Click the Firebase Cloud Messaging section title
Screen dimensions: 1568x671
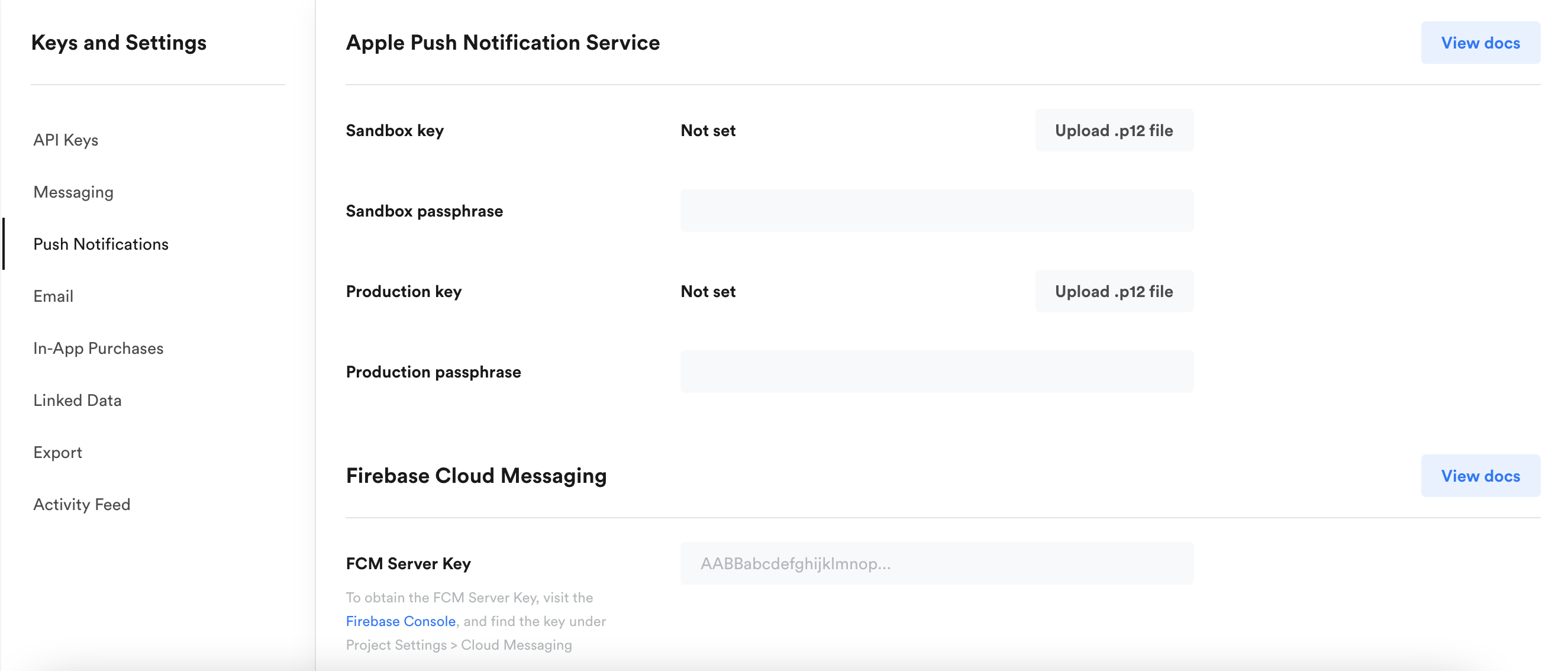point(476,476)
